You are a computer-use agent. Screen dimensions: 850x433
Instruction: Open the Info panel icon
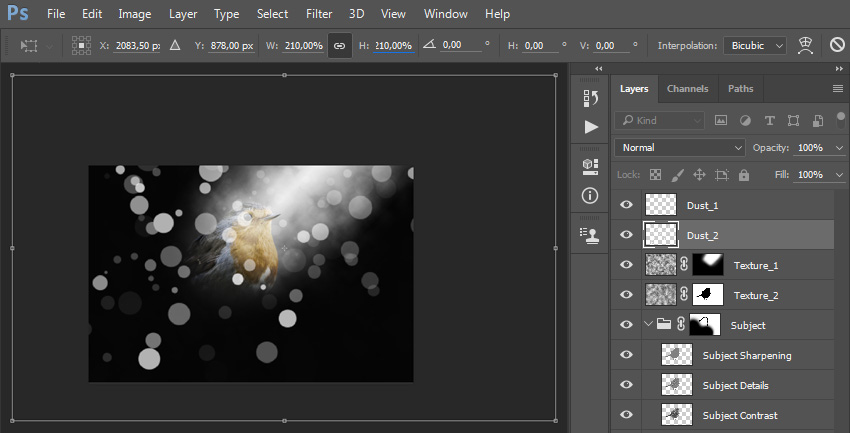[590, 196]
